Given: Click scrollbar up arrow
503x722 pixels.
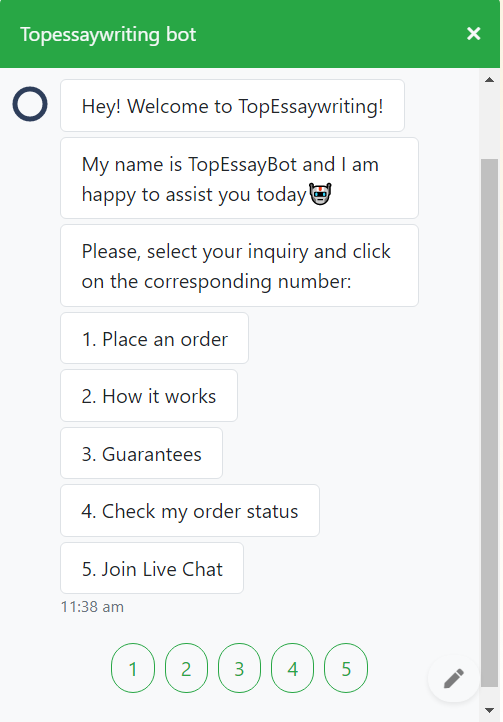Looking at the screenshot, I should click(489, 80).
